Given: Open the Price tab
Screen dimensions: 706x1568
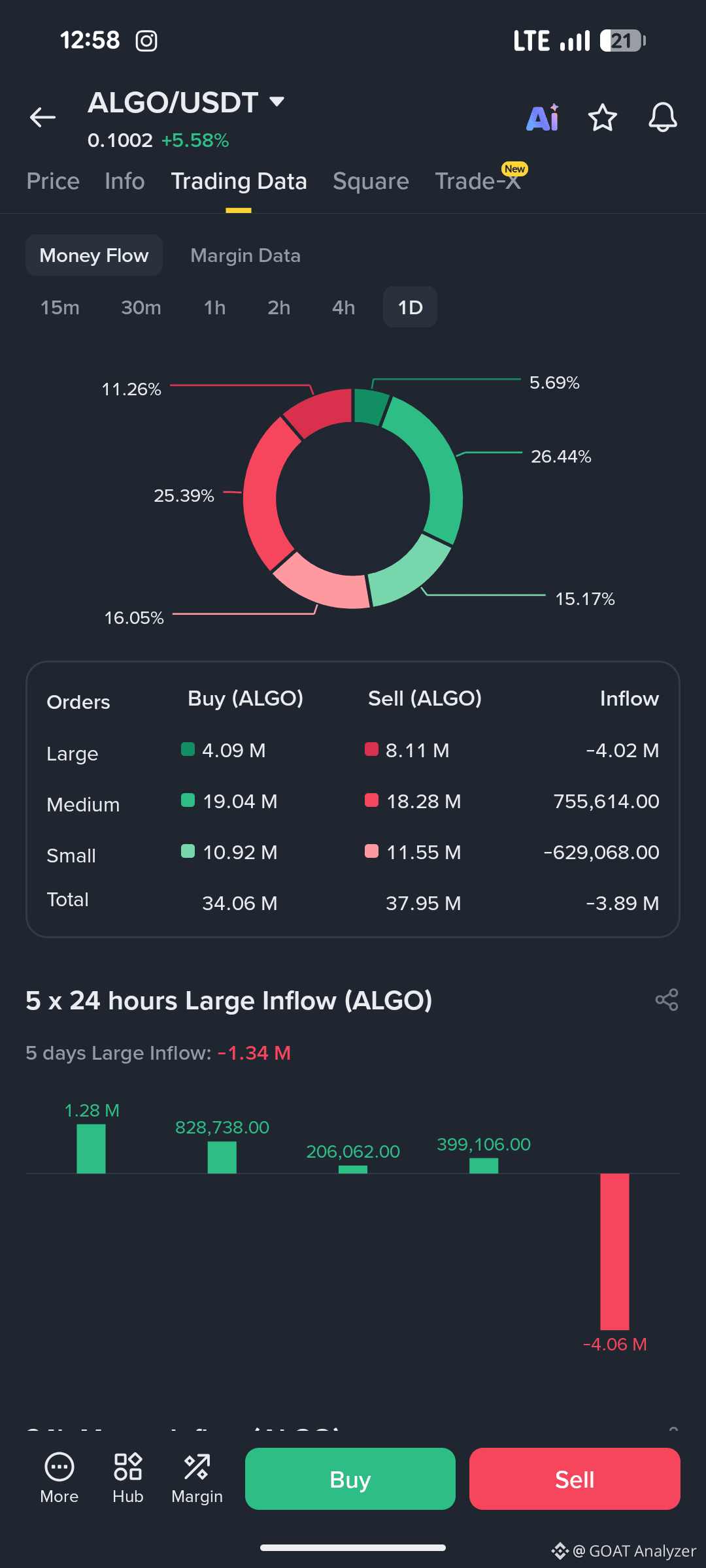Looking at the screenshot, I should pos(53,181).
